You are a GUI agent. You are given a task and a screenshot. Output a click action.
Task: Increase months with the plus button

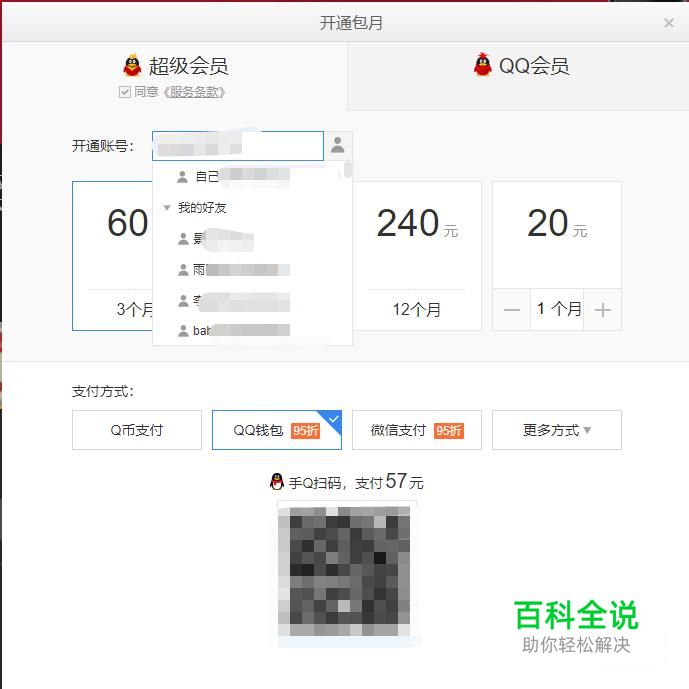point(602,310)
